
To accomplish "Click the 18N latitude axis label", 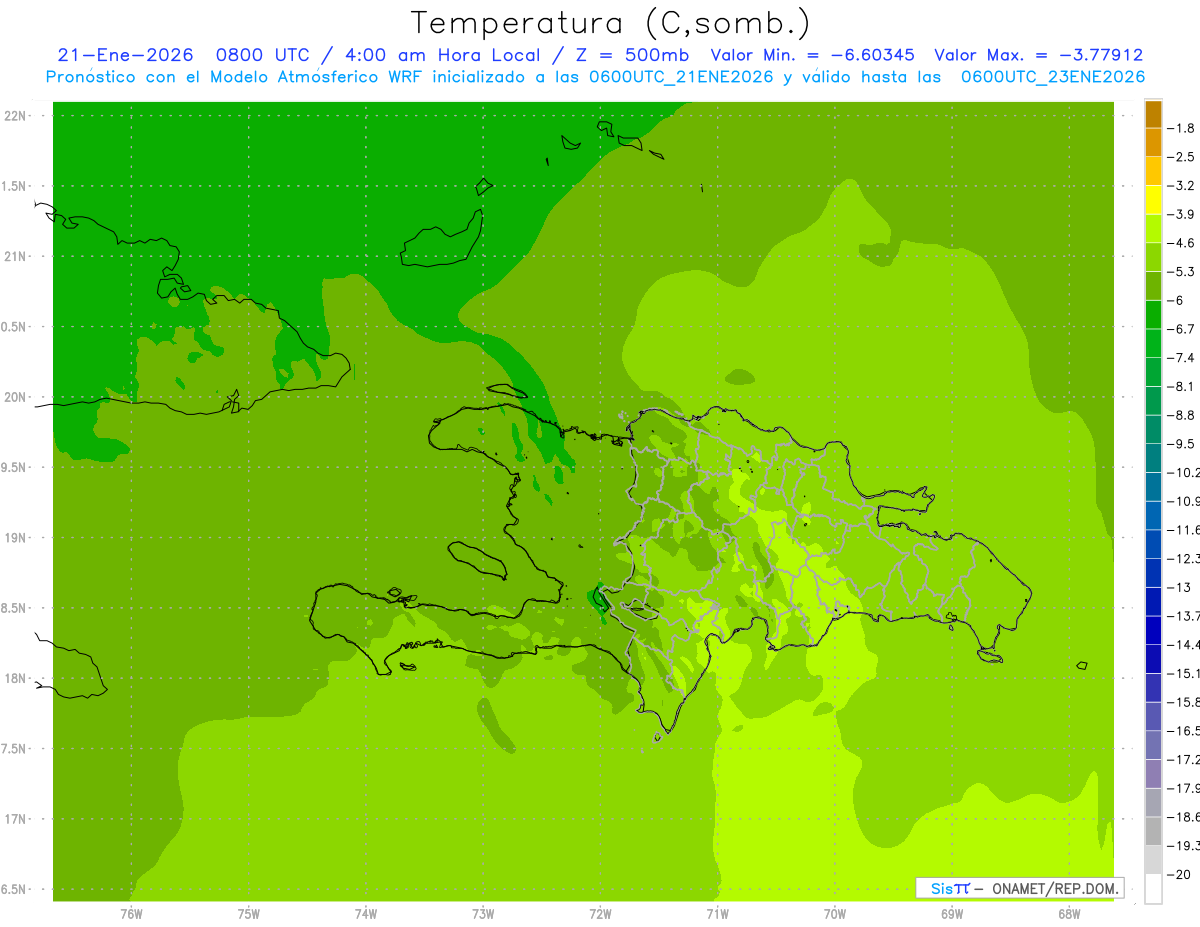I will pos(16,678).
